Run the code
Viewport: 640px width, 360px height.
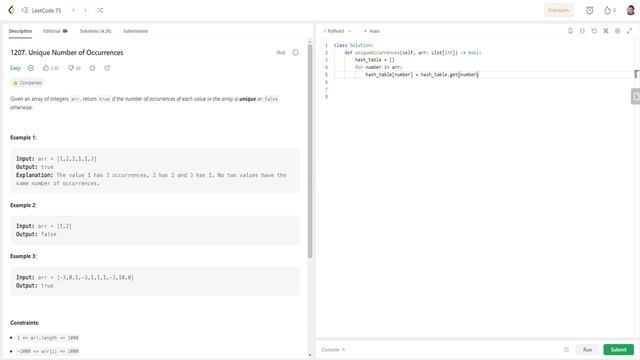pyautogui.click(x=587, y=350)
